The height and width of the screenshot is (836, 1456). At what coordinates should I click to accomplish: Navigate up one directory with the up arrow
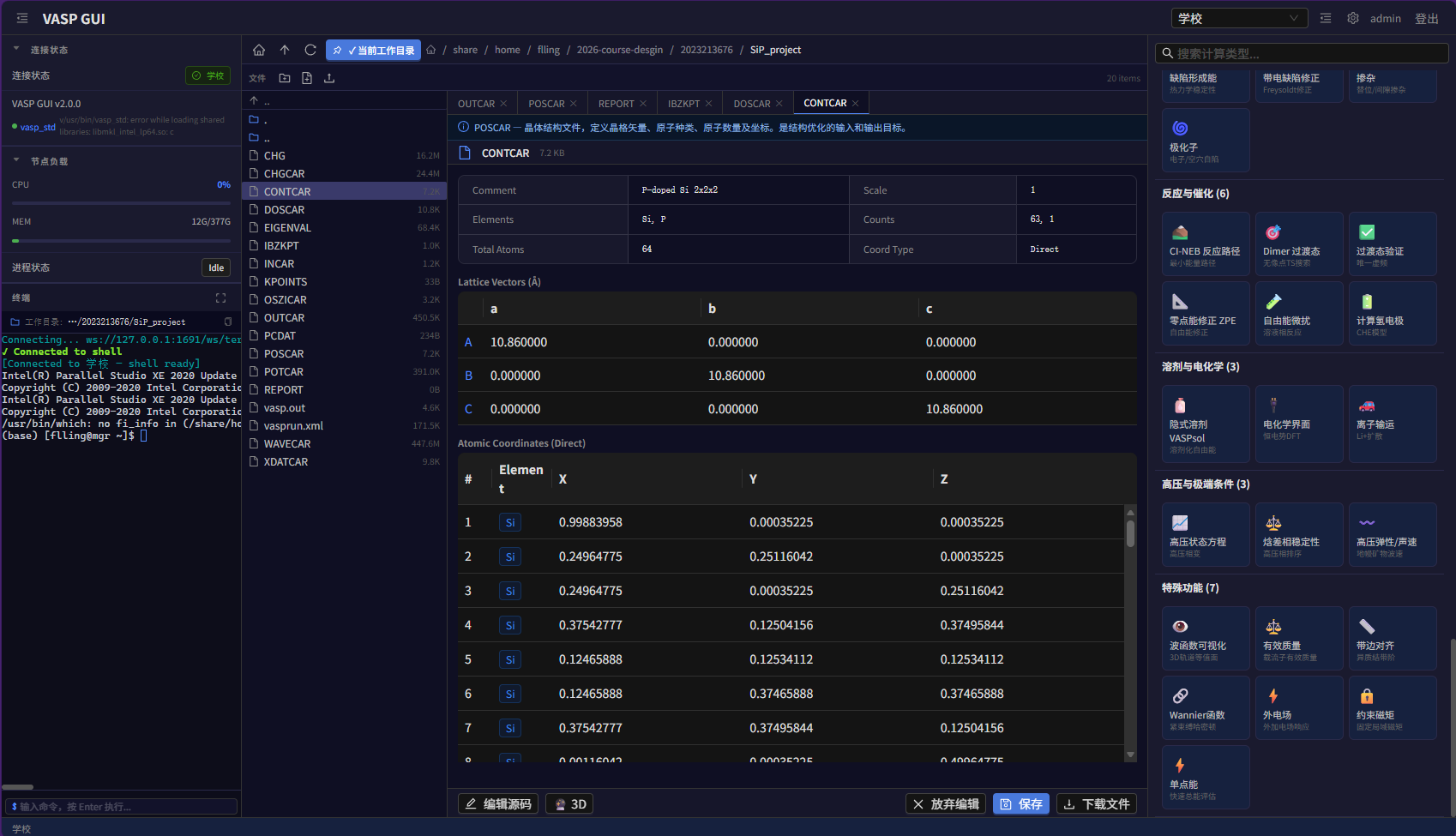[285, 50]
